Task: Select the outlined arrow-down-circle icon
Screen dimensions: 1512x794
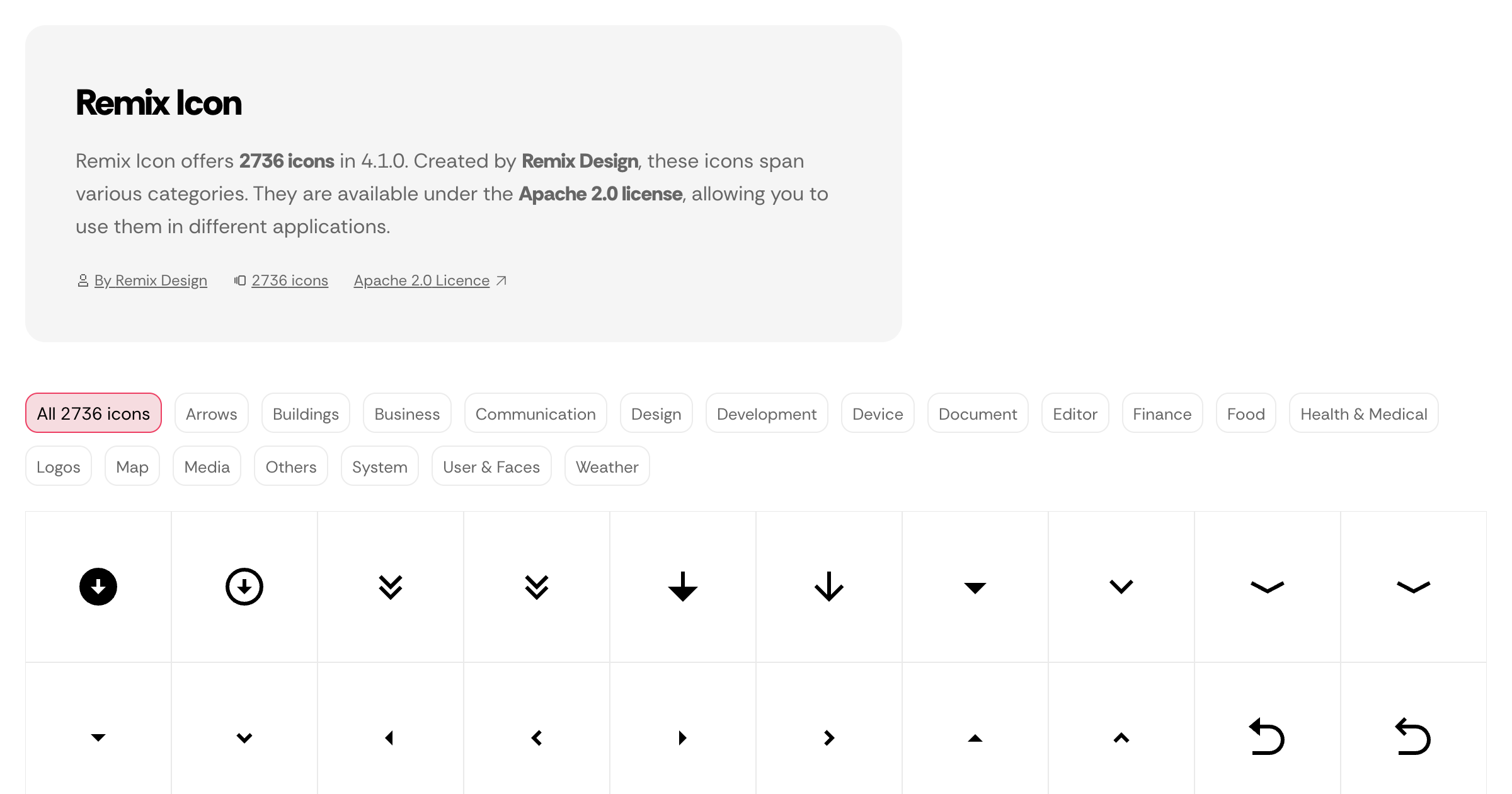Action: click(x=244, y=587)
